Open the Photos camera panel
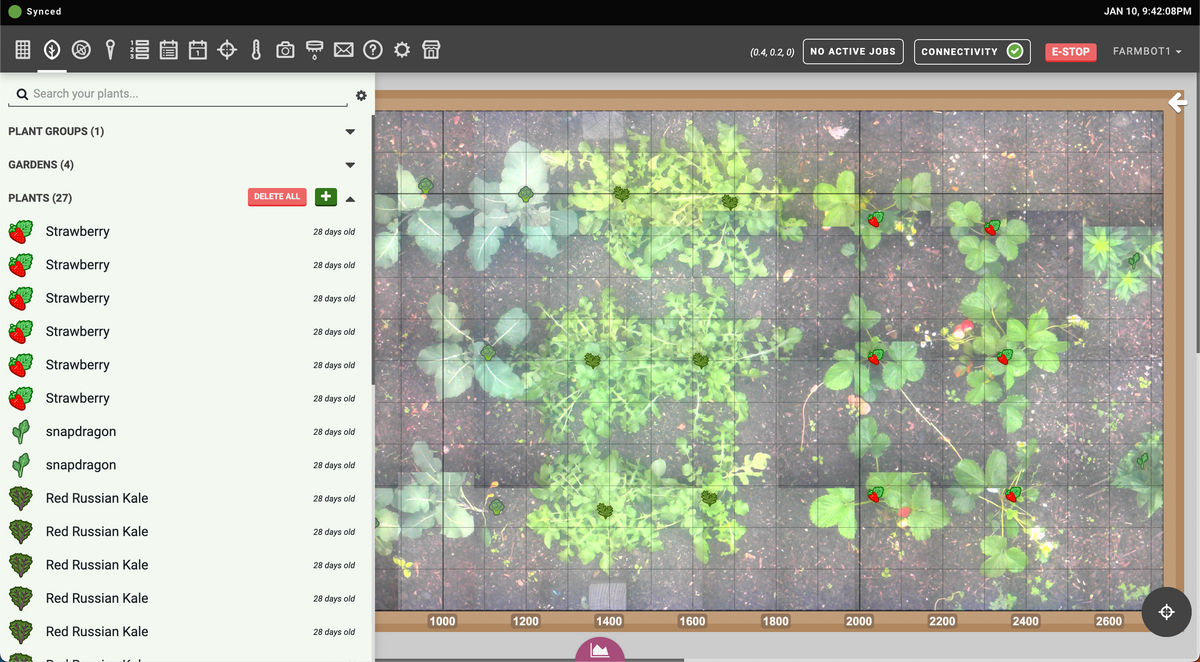The width and height of the screenshot is (1200, 662). (x=284, y=48)
